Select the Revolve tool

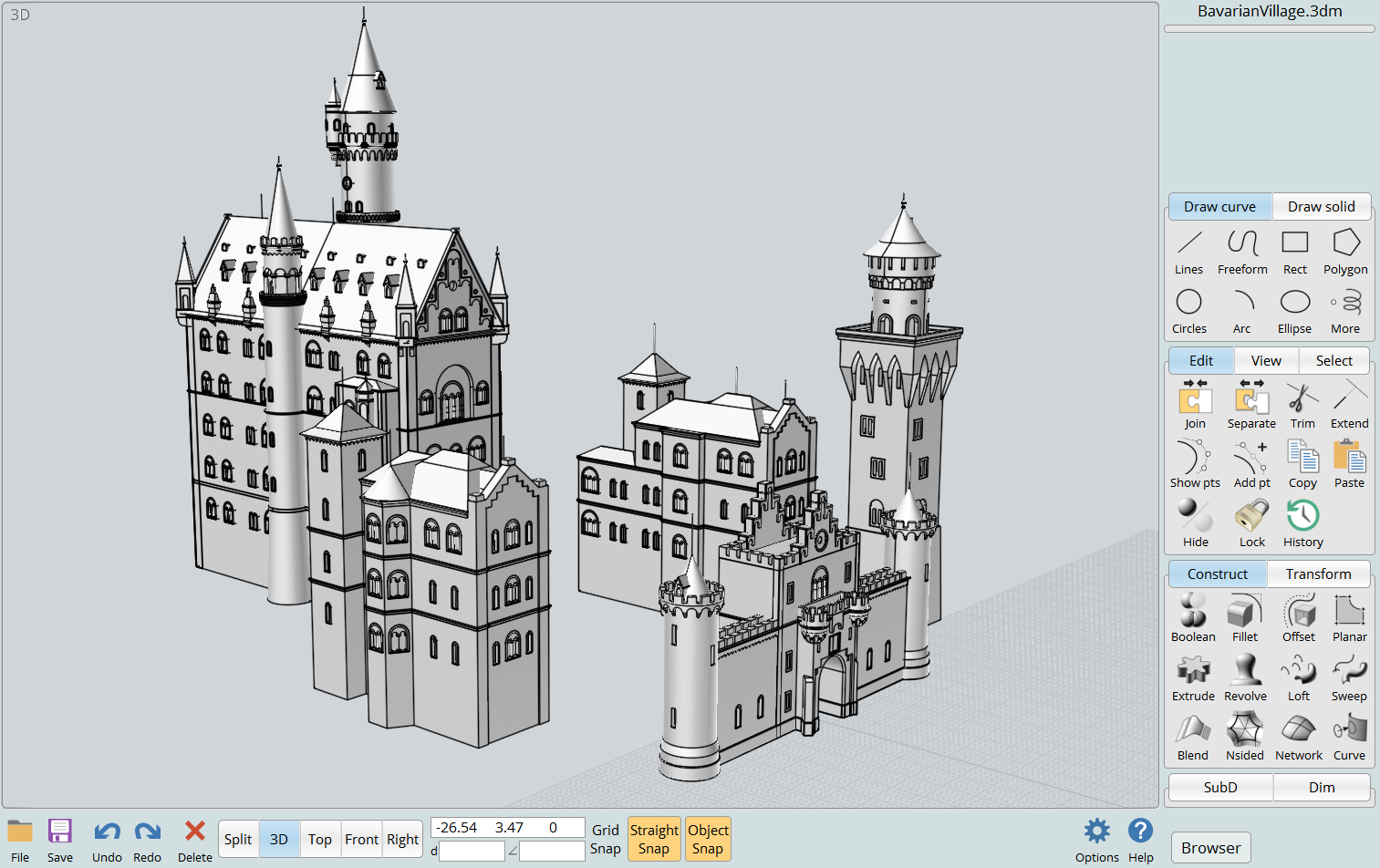(1245, 678)
